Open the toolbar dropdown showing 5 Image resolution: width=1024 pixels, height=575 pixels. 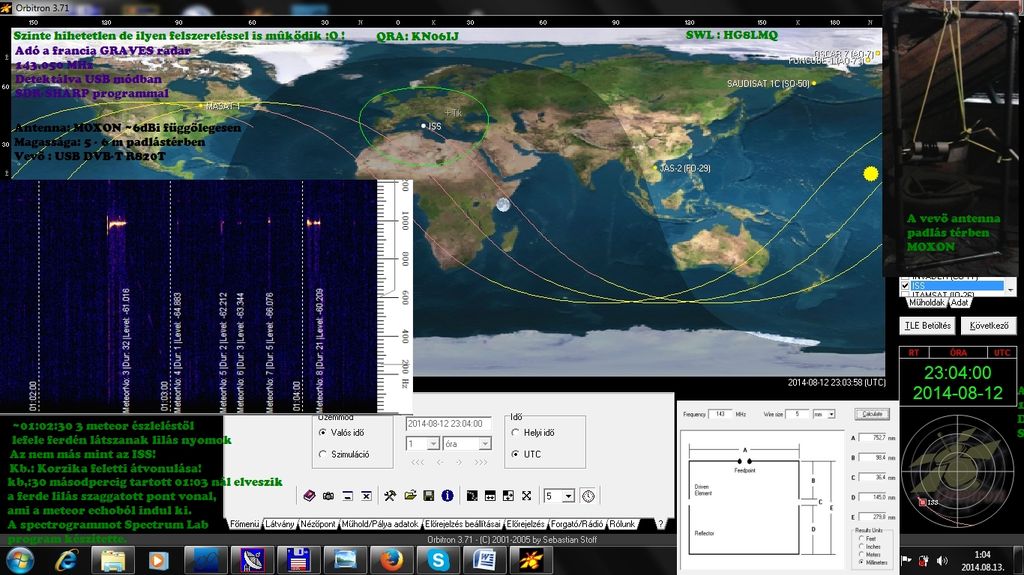pos(568,497)
